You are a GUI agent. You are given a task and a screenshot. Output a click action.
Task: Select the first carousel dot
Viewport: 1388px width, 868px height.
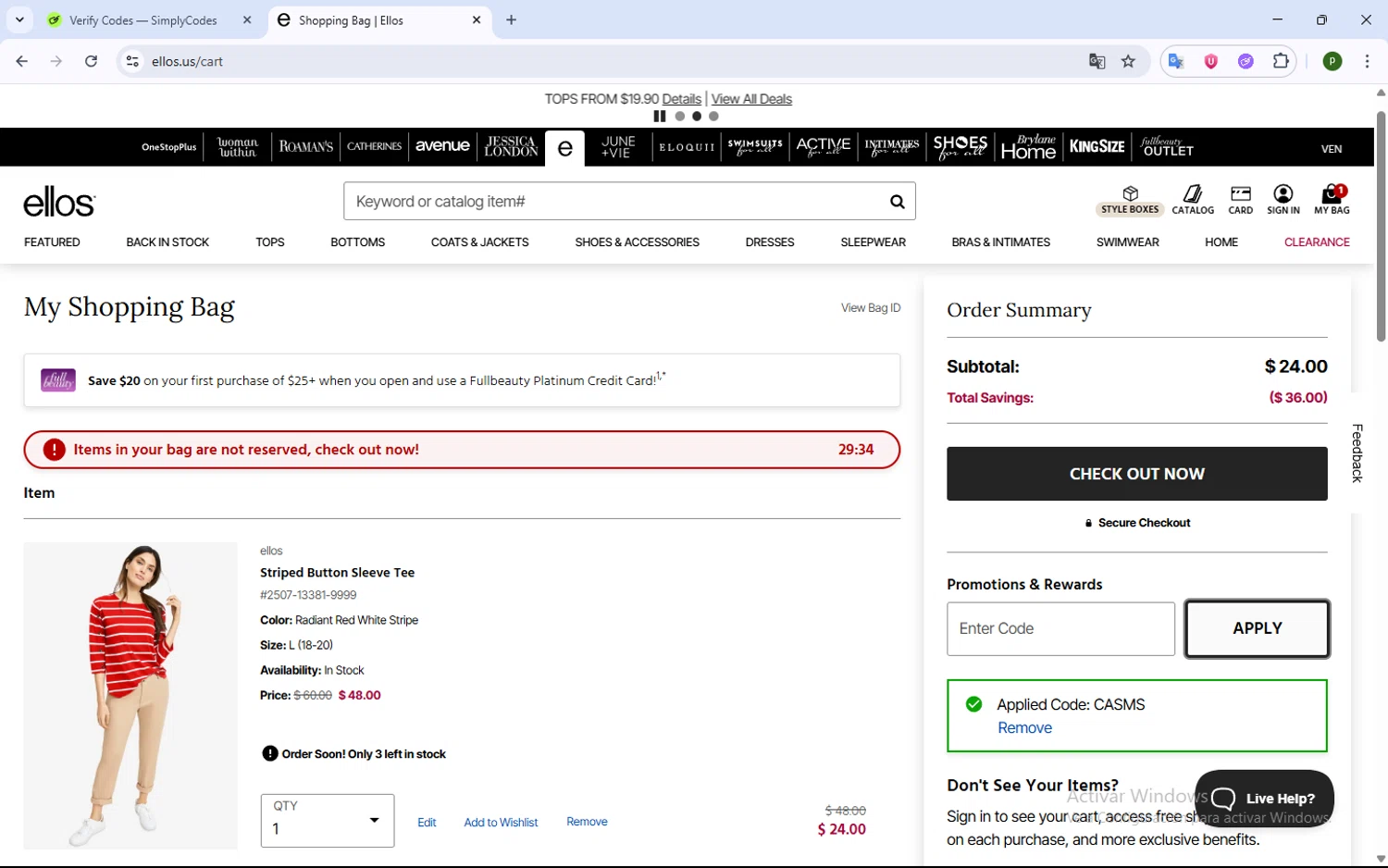click(680, 117)
